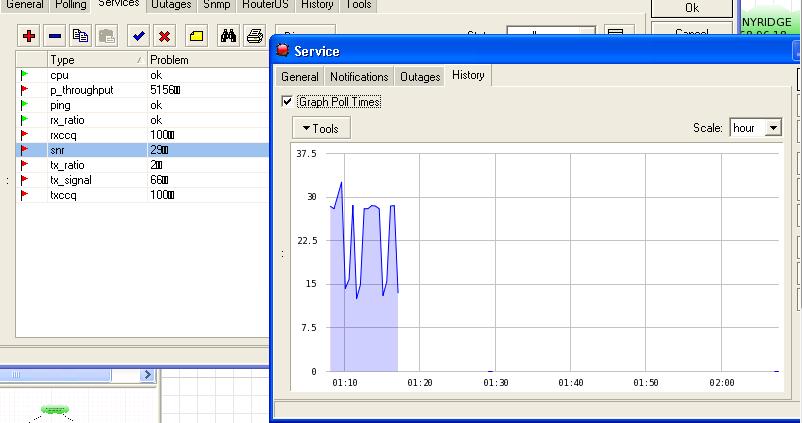The image size is (802, 423).
Task: Click the red flag of p_throughput row
Action: [x=24, y=90]
